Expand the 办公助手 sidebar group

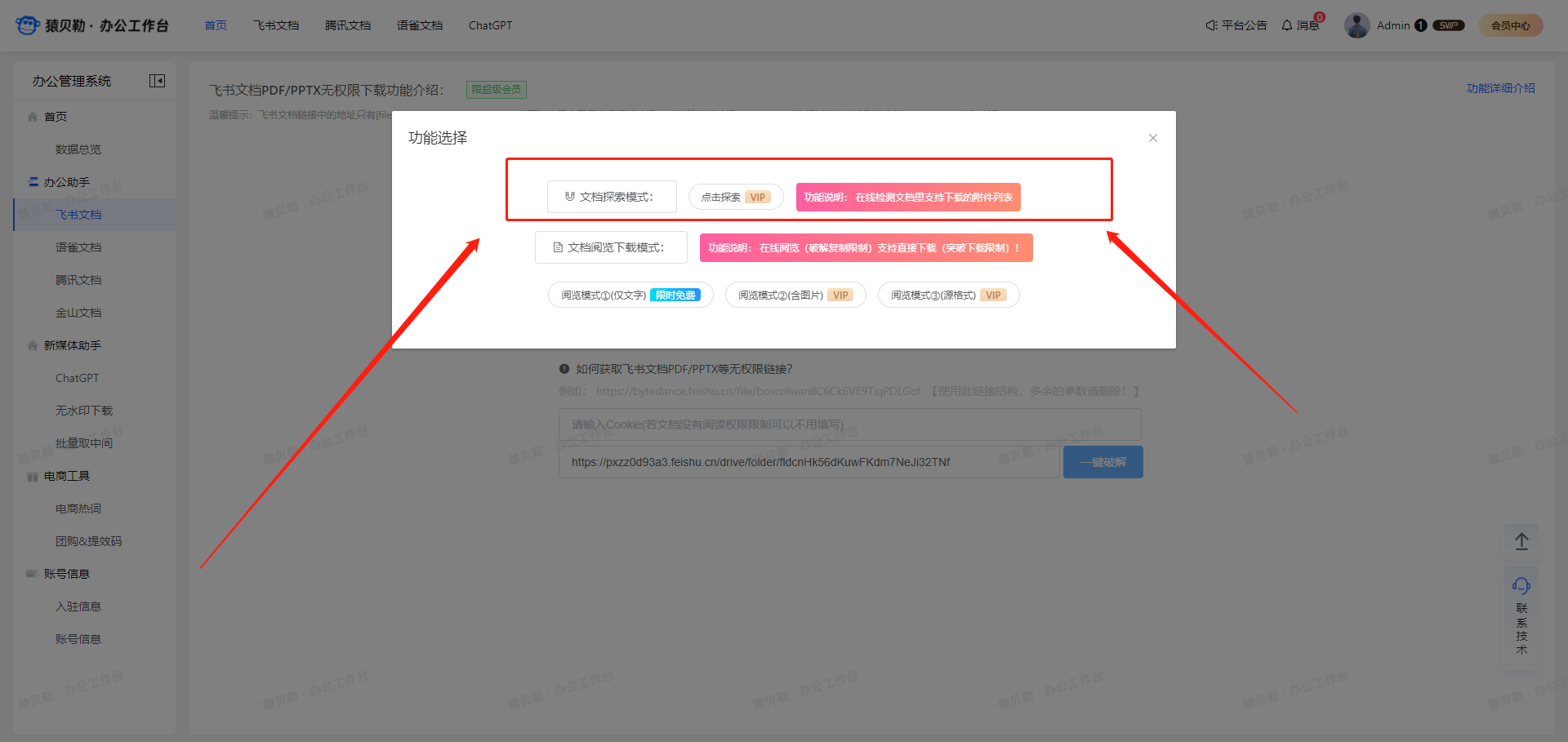coord(67,182)
